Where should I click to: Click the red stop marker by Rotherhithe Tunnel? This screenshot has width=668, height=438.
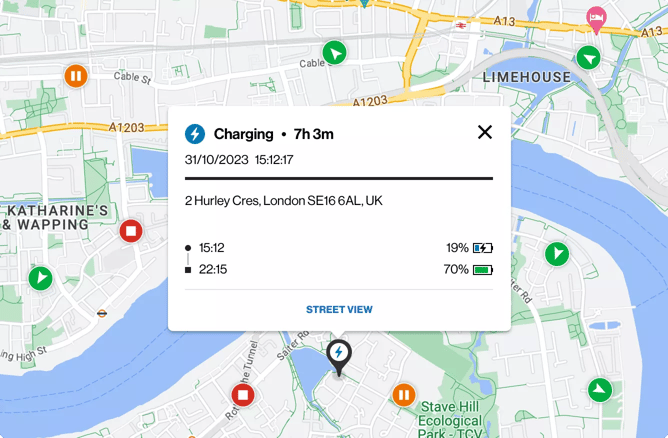click(x=242, y=395)
